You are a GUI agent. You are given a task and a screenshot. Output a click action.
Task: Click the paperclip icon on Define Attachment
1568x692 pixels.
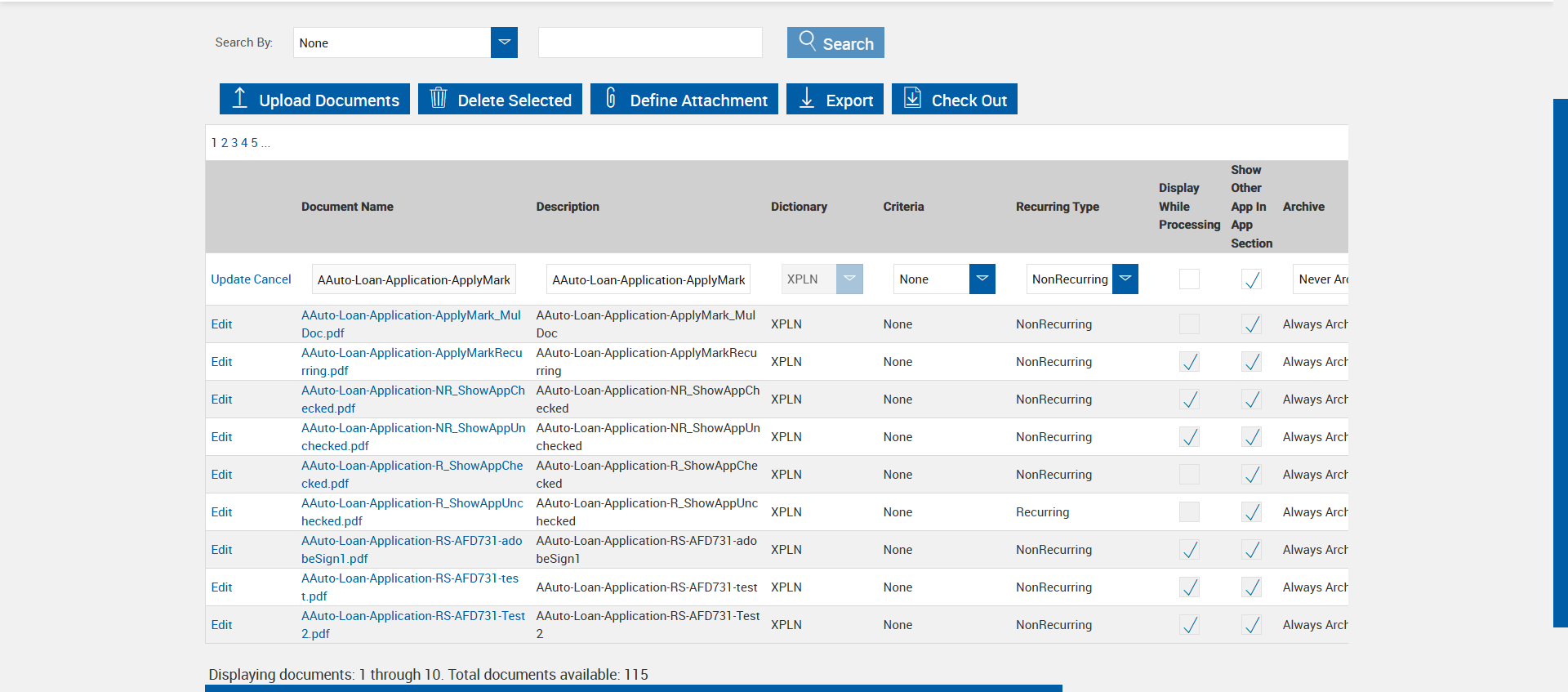point(611,98)
